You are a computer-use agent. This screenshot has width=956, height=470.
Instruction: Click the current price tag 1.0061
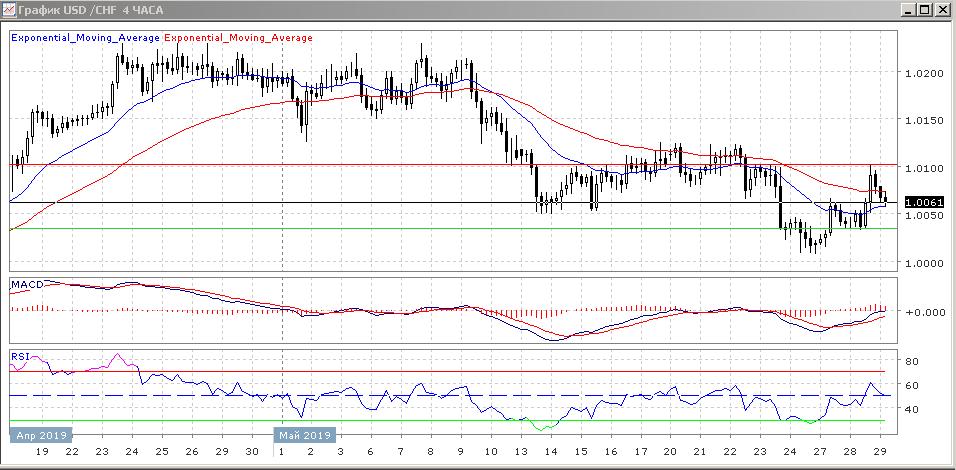[x=922, y=202]
